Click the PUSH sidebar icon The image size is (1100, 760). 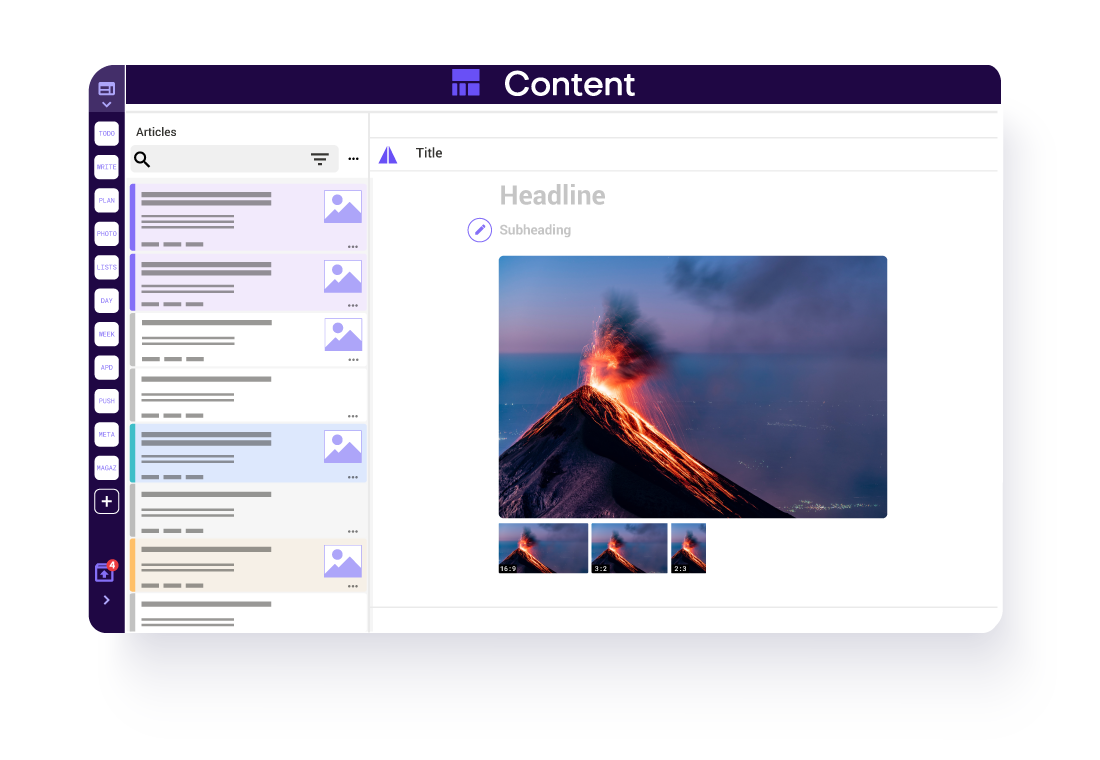106,401
